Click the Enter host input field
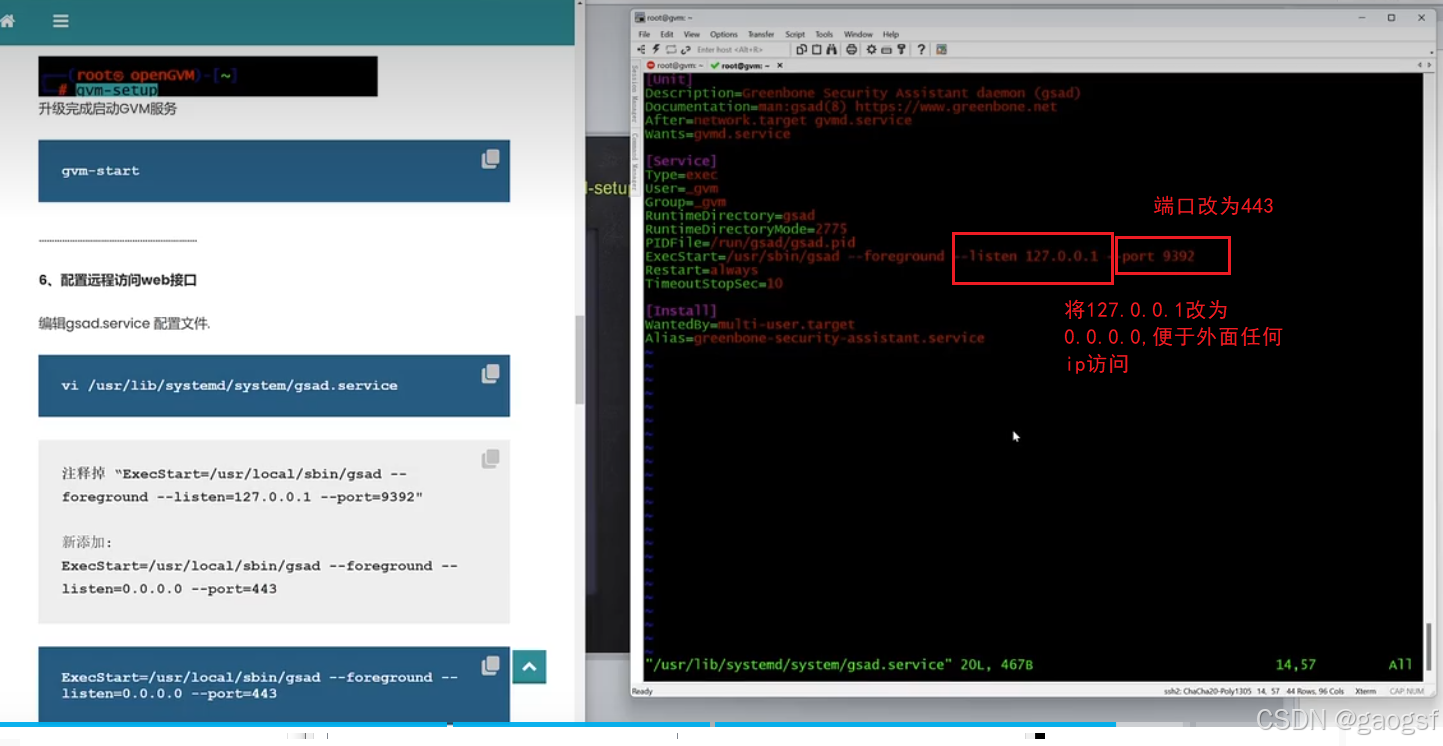1443x746 pixels. [740, 49]
